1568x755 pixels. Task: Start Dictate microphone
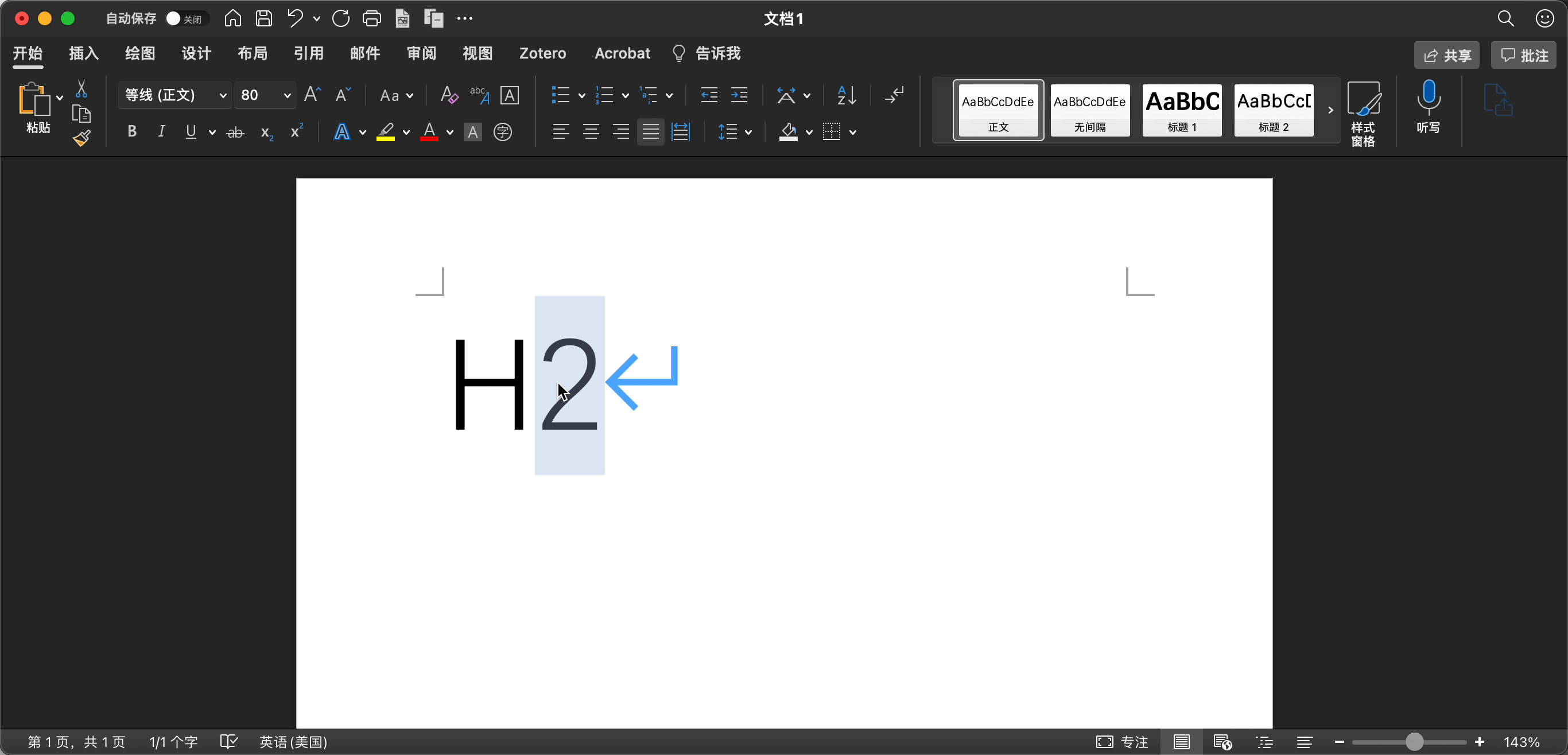[1428, 107]
